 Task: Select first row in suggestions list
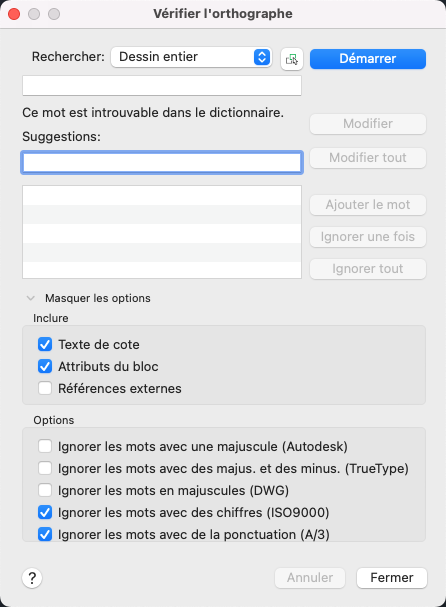pos(162,195)
